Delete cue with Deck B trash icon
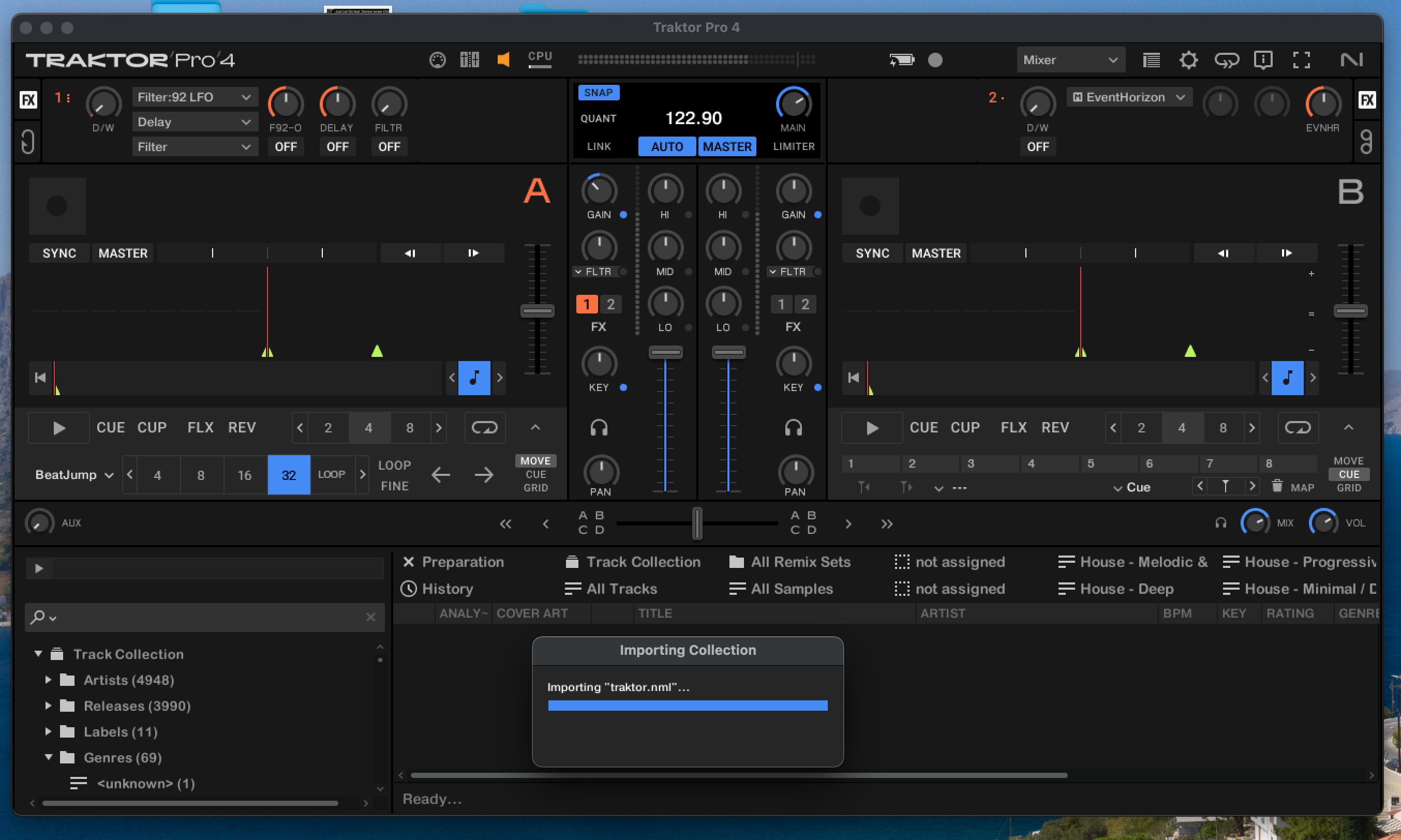Screen dimensions: 1401x840 1277,486
